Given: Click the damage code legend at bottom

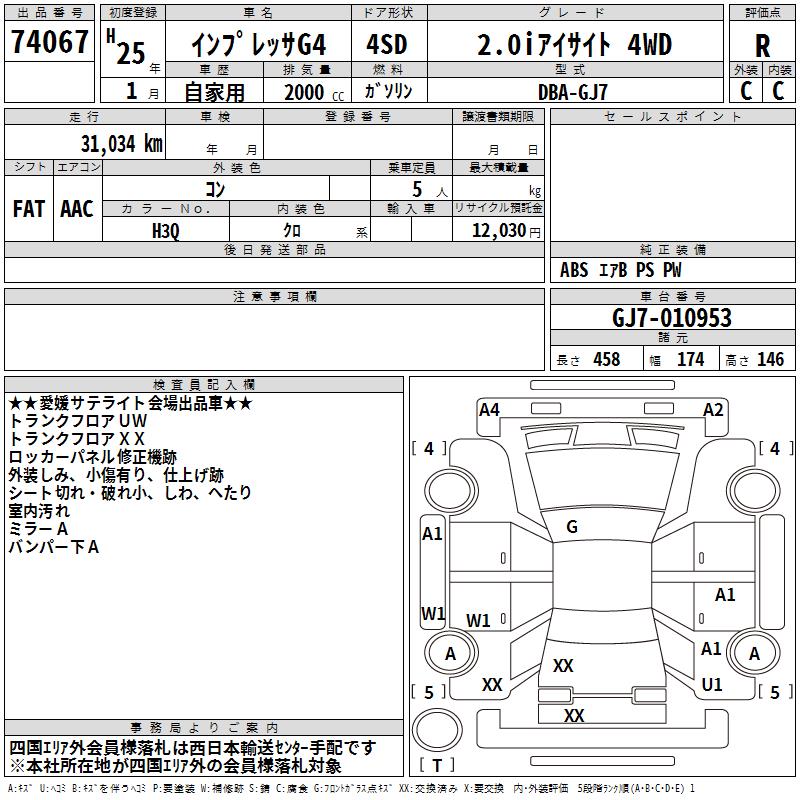Looking at the screenshot, I should (x=352, y=789).
